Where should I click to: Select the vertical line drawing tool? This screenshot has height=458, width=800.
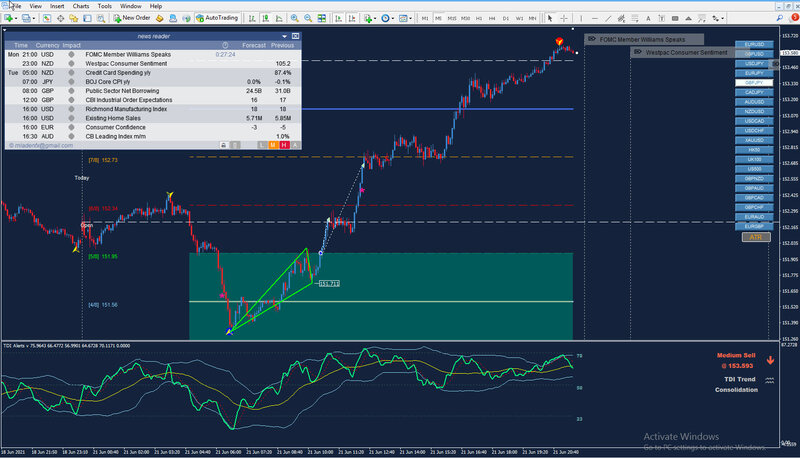[581, 18]
